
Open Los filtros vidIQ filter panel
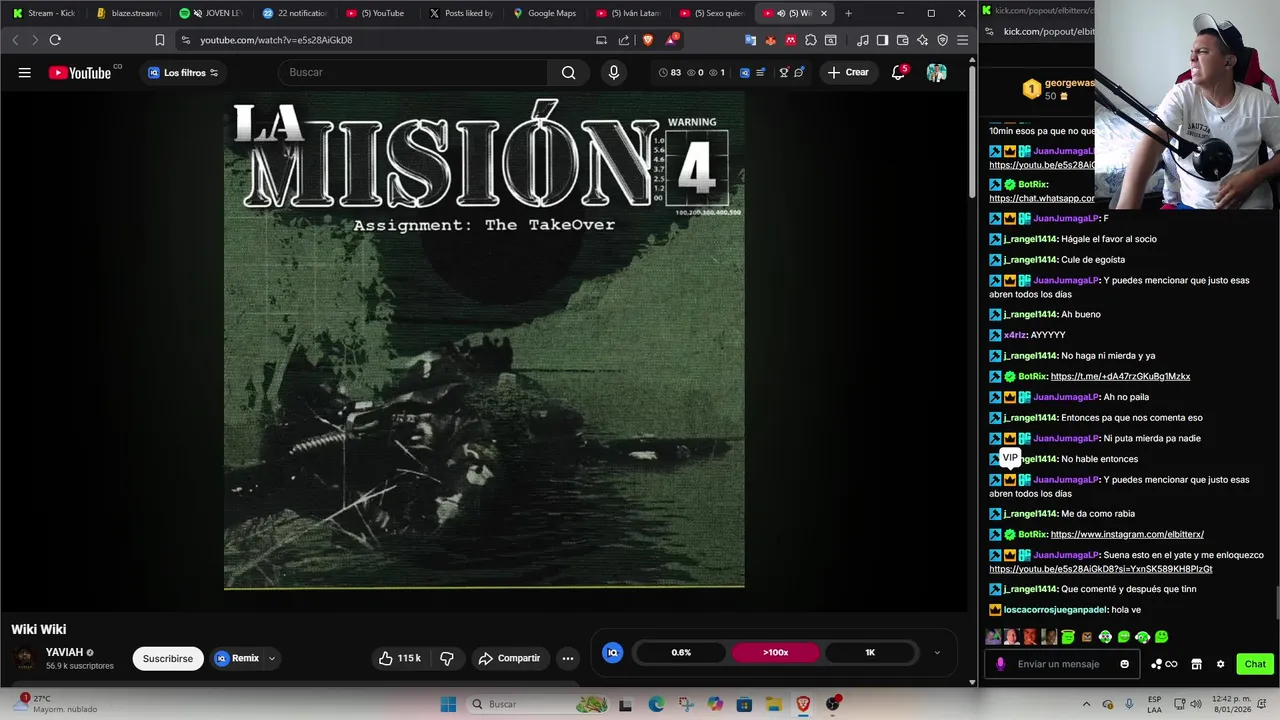(x=183, y=73)
